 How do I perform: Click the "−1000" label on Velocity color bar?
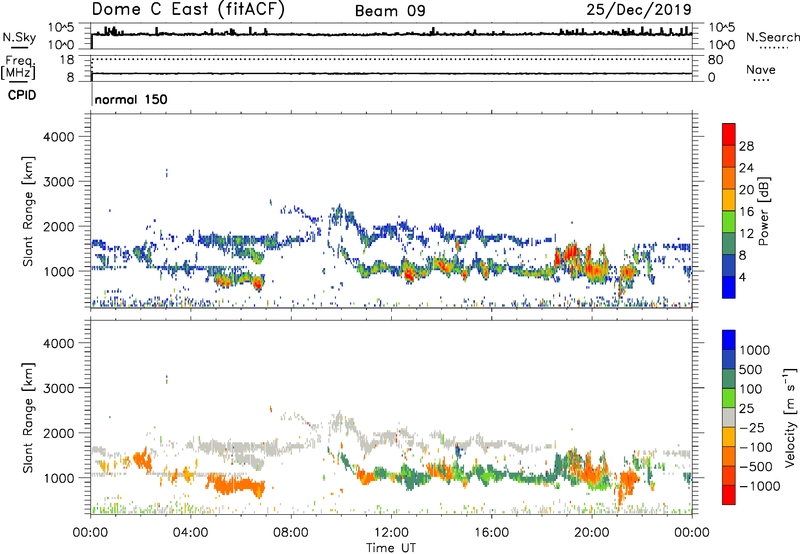point(759,486)
